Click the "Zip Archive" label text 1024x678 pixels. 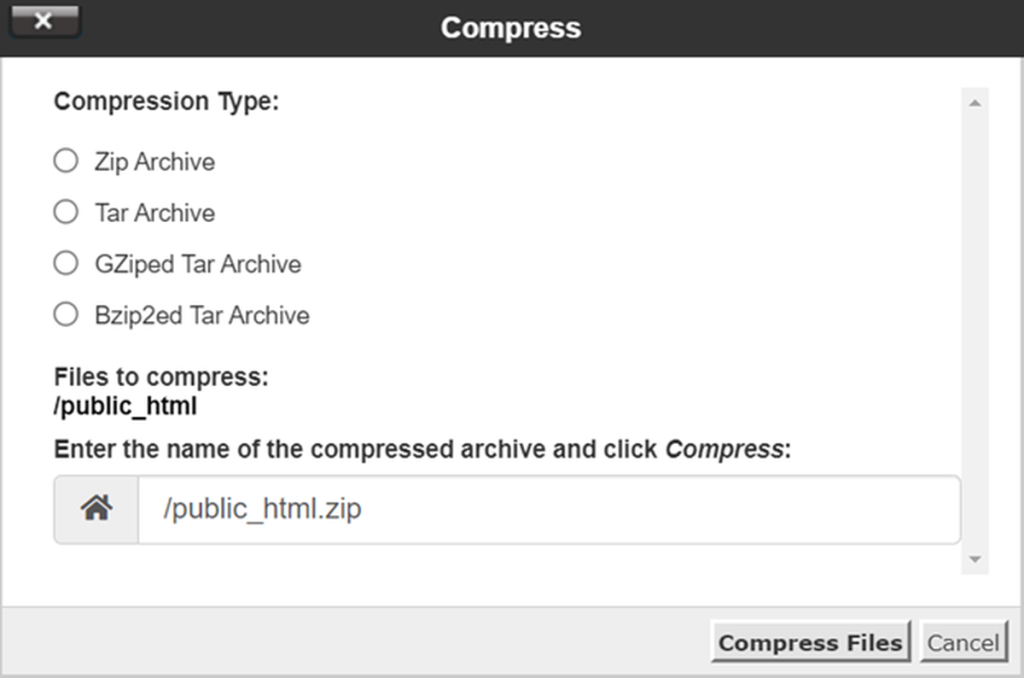tap(154, 162)
